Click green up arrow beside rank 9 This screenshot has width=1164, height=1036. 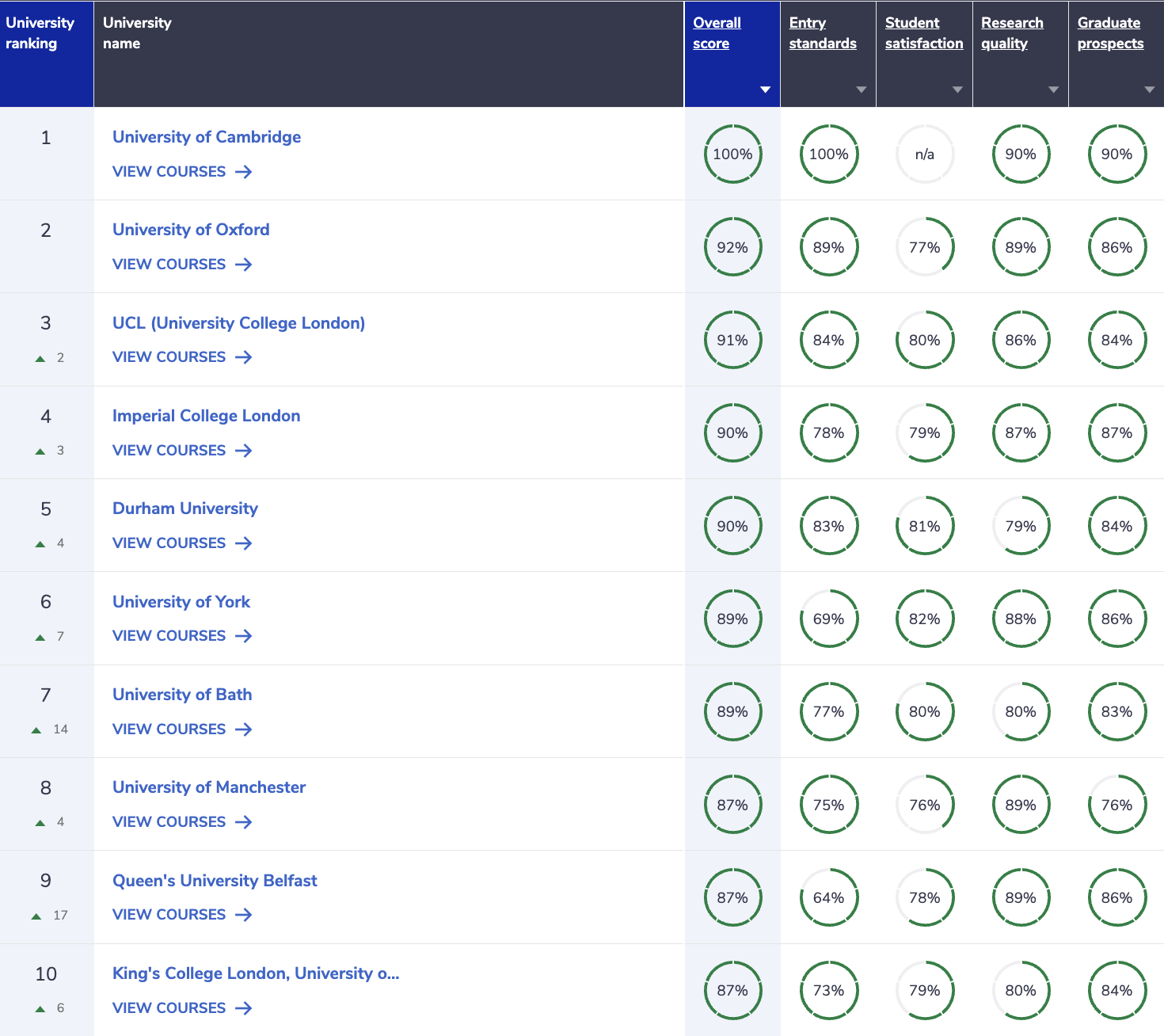pyautogui.click(x=36, y=916)
